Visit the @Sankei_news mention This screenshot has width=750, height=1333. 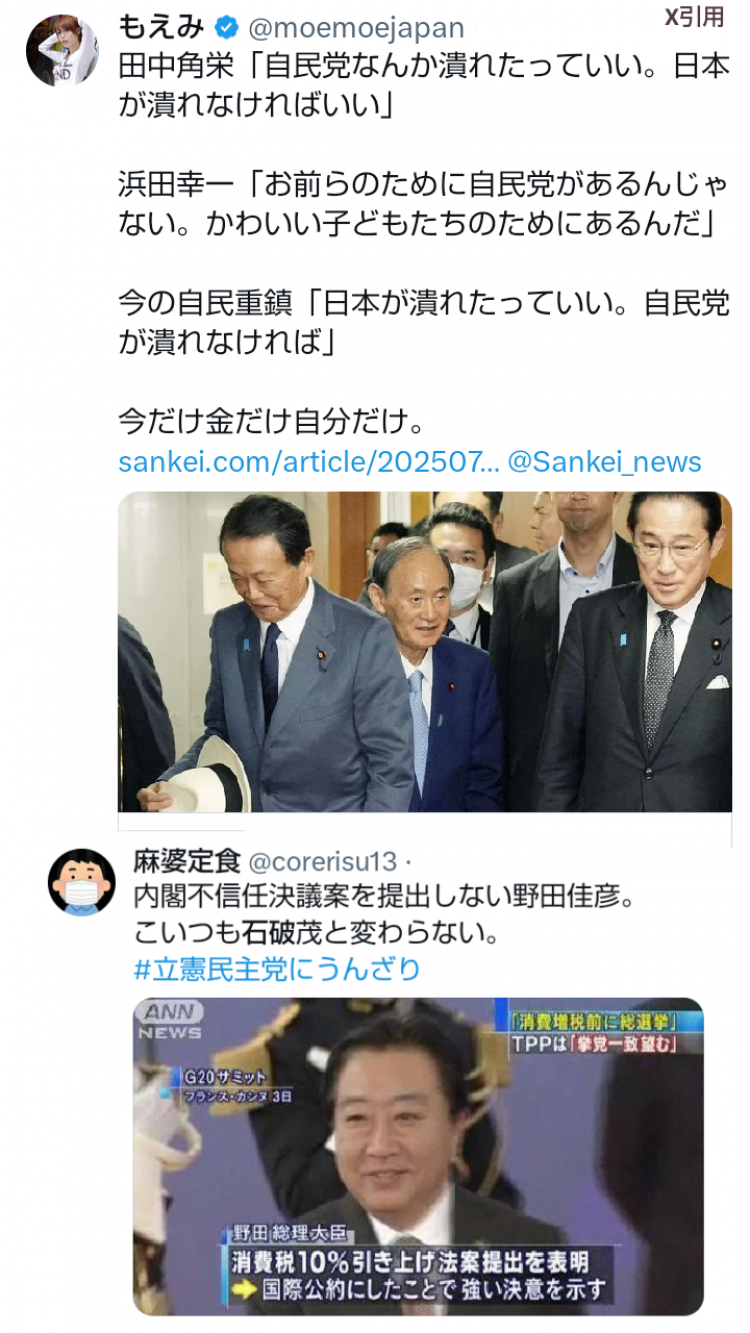click(x=605, y=462)
